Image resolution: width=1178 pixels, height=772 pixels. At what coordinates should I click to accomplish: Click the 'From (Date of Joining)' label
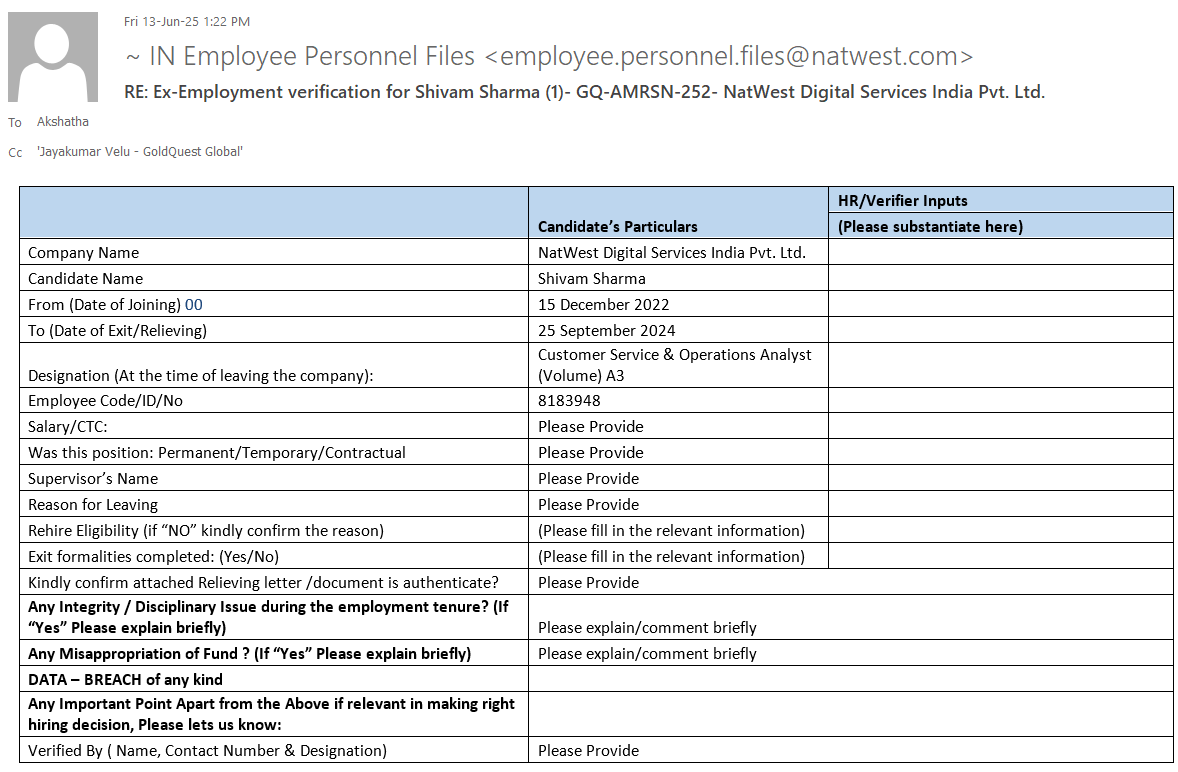(x=104, y=305)
